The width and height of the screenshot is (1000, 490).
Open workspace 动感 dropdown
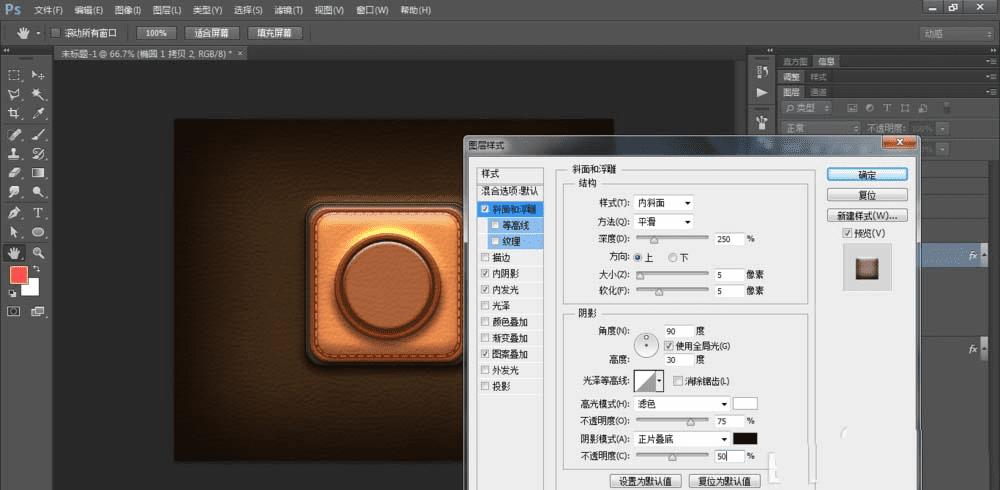point(956,34)
